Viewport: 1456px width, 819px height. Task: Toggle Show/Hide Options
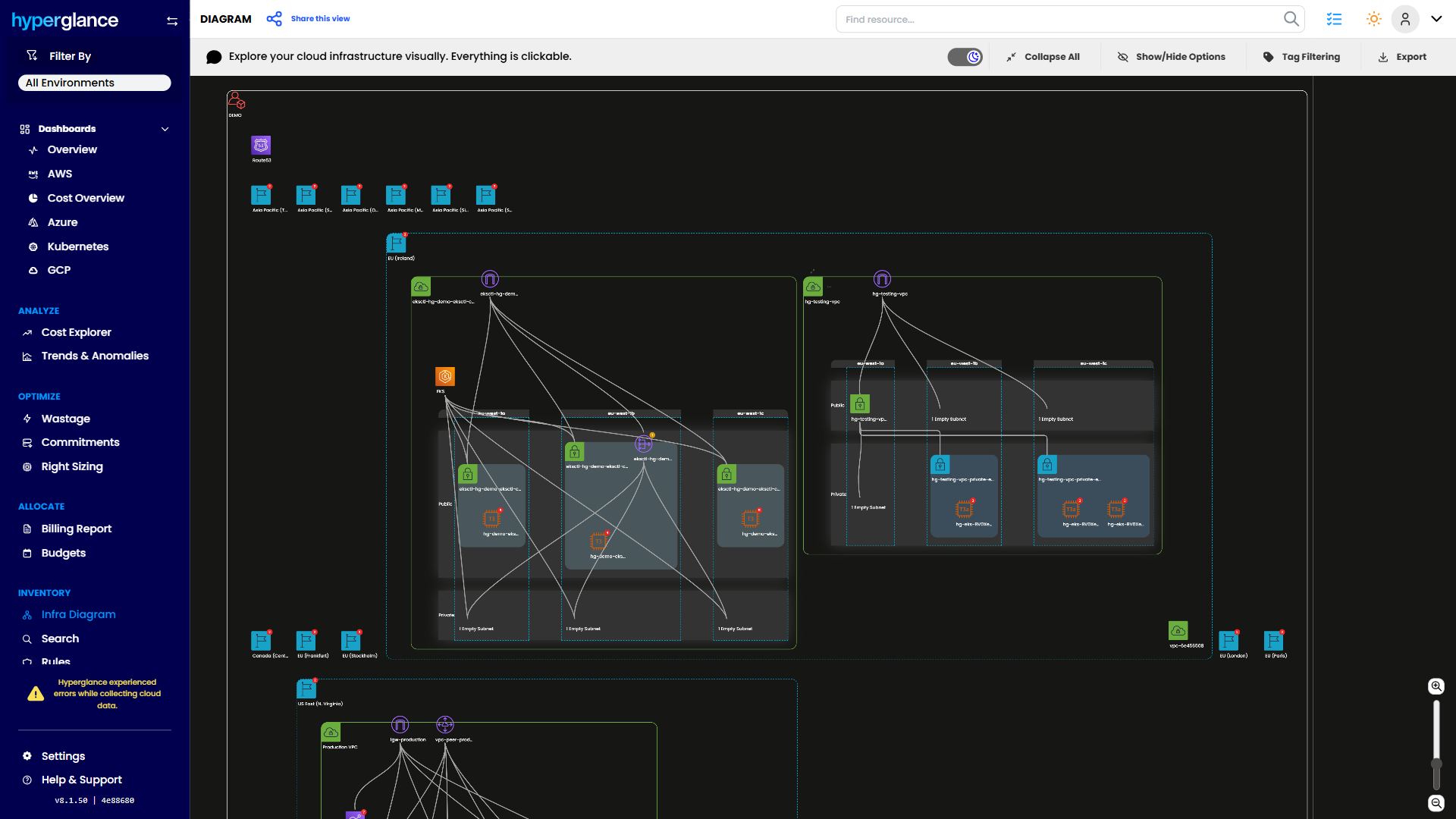coord(1172,57)
